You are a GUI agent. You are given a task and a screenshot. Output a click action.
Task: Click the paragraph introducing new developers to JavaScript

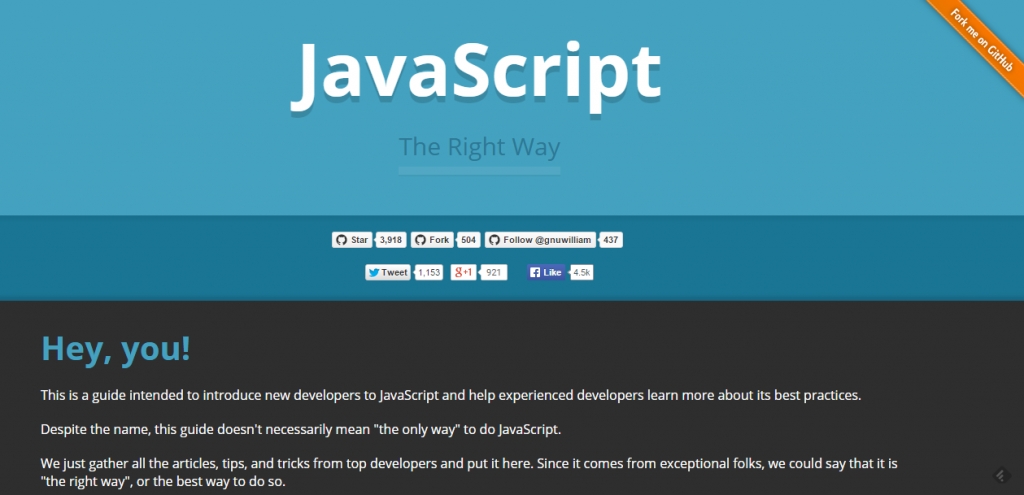(x=450, y=395)
